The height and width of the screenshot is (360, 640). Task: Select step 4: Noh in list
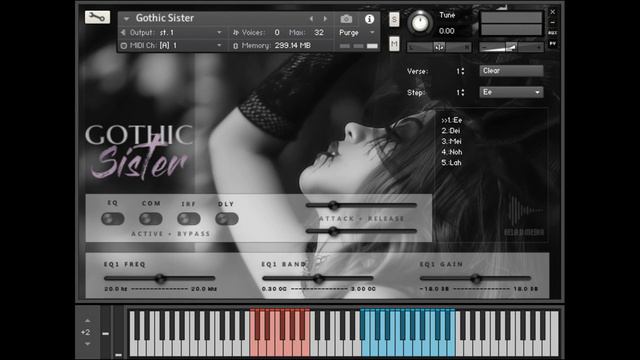[451, 152]
